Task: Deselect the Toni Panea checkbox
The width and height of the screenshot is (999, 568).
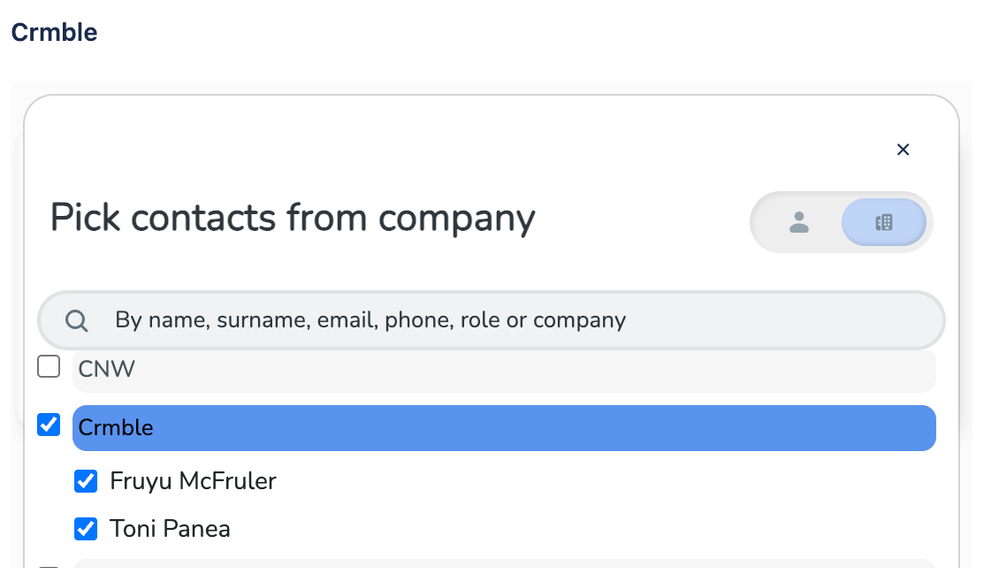Action: (x=86, y=528)
